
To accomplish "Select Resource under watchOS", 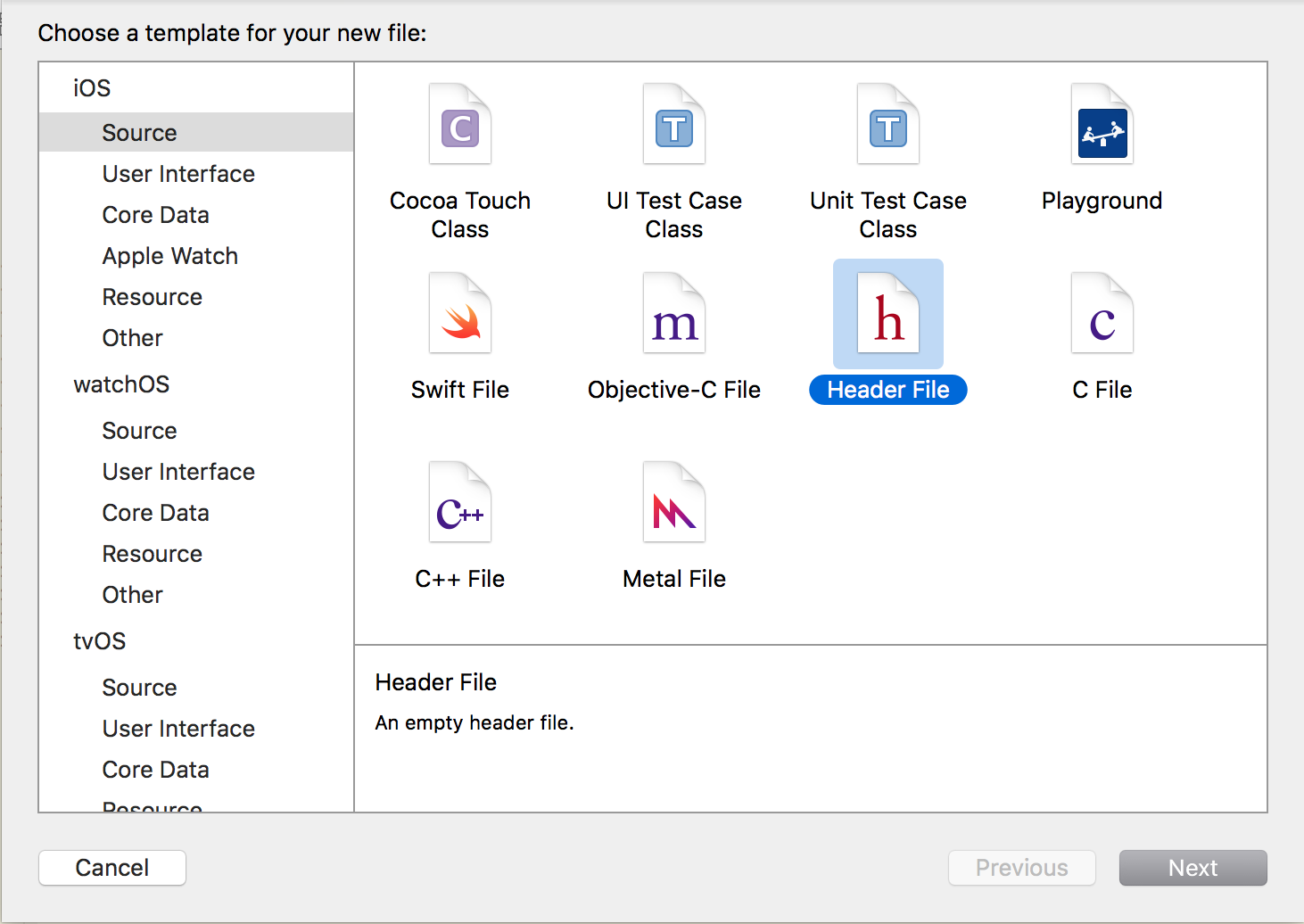I will tap(152, 554).
